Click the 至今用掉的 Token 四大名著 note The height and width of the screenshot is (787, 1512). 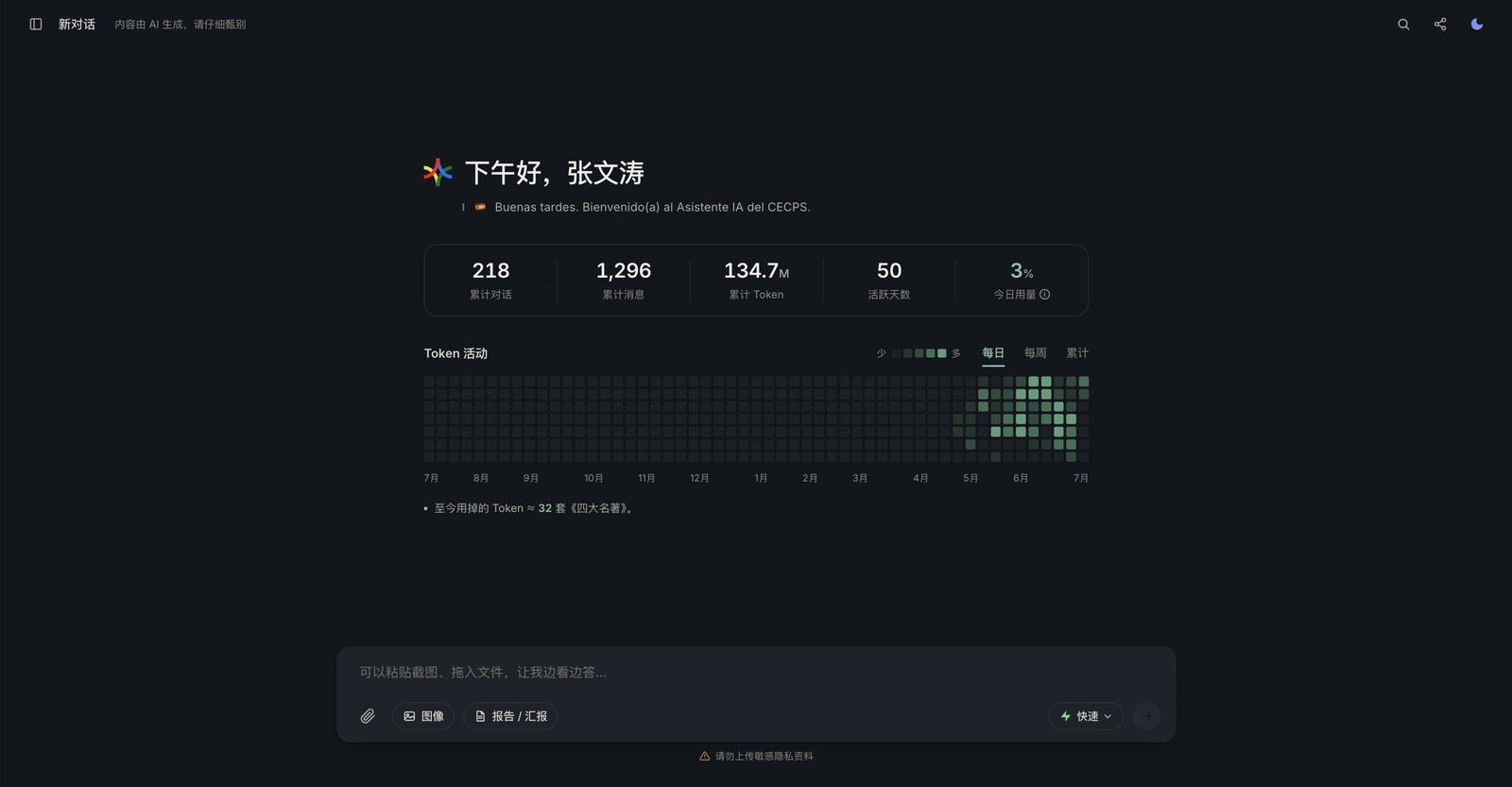pyautogui.click(x=535, y=508)
